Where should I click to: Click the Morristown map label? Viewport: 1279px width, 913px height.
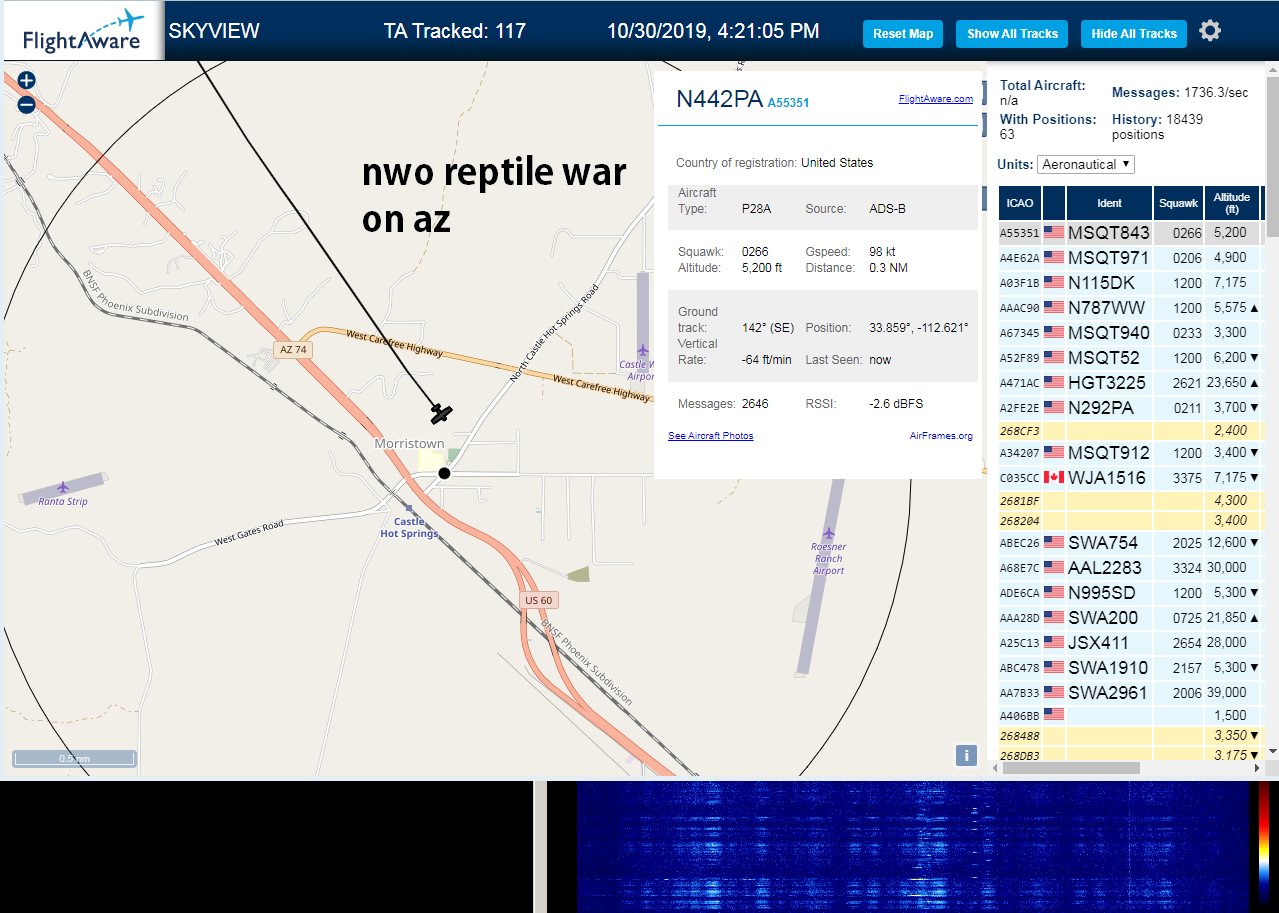(409, 444)
